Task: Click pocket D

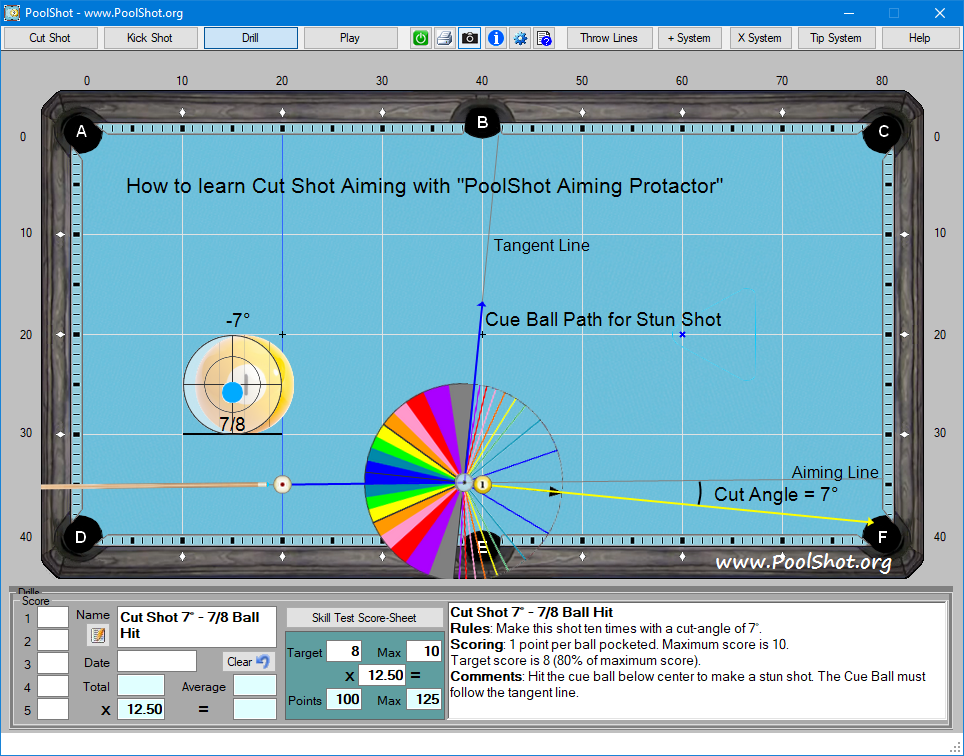Action: 81,537
